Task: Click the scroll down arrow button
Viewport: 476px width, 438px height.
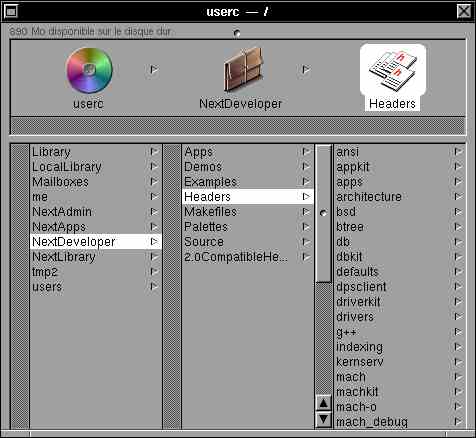Action: [323, 419]
